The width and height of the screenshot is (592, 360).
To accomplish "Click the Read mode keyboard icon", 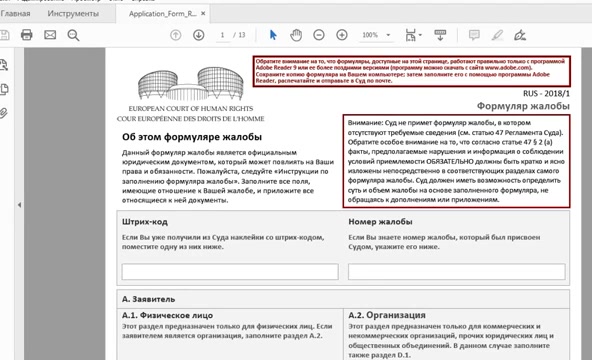I will (440, 35).
